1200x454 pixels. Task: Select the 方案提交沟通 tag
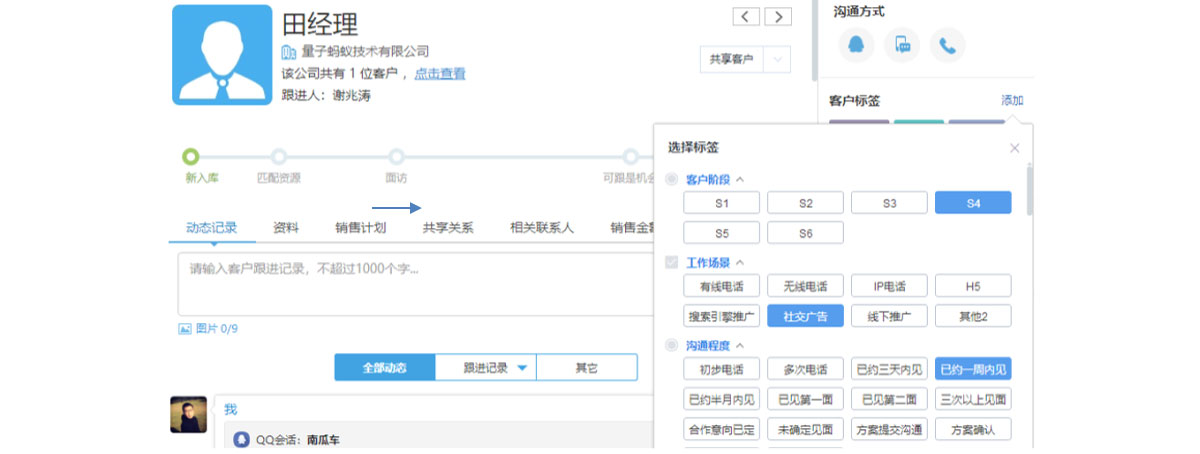(x=889, y=430)
